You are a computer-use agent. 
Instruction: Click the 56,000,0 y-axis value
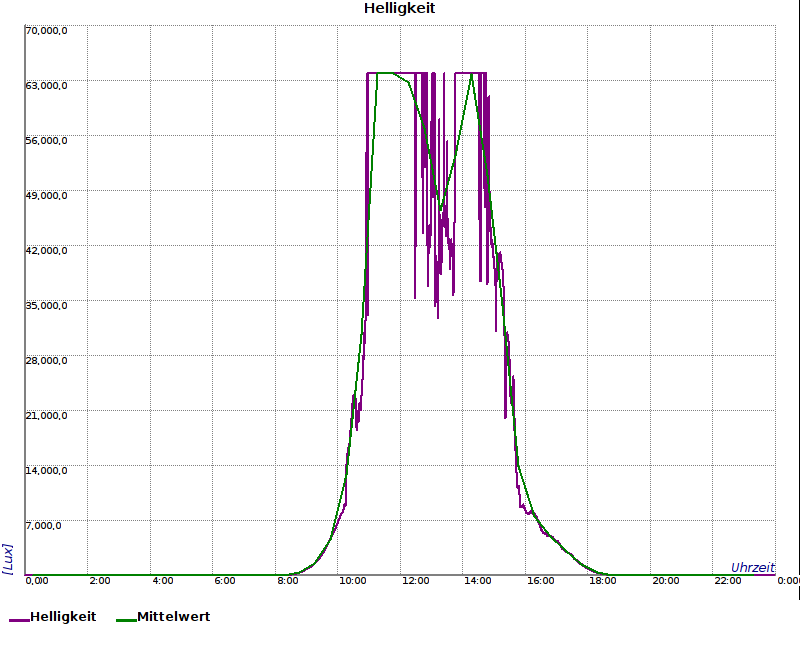[x=46, y=141]
